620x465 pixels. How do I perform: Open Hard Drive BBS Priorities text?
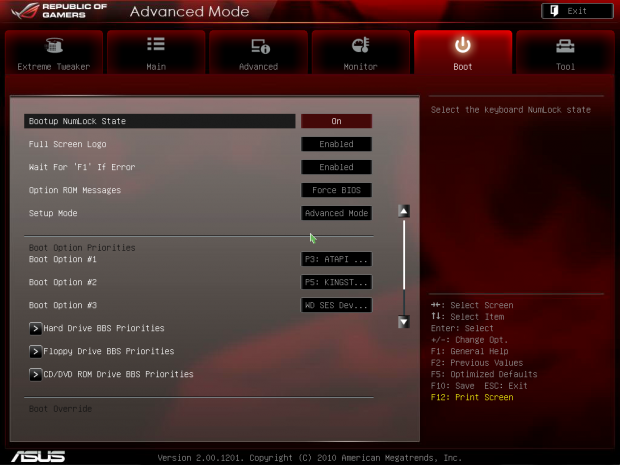[104, 328]
